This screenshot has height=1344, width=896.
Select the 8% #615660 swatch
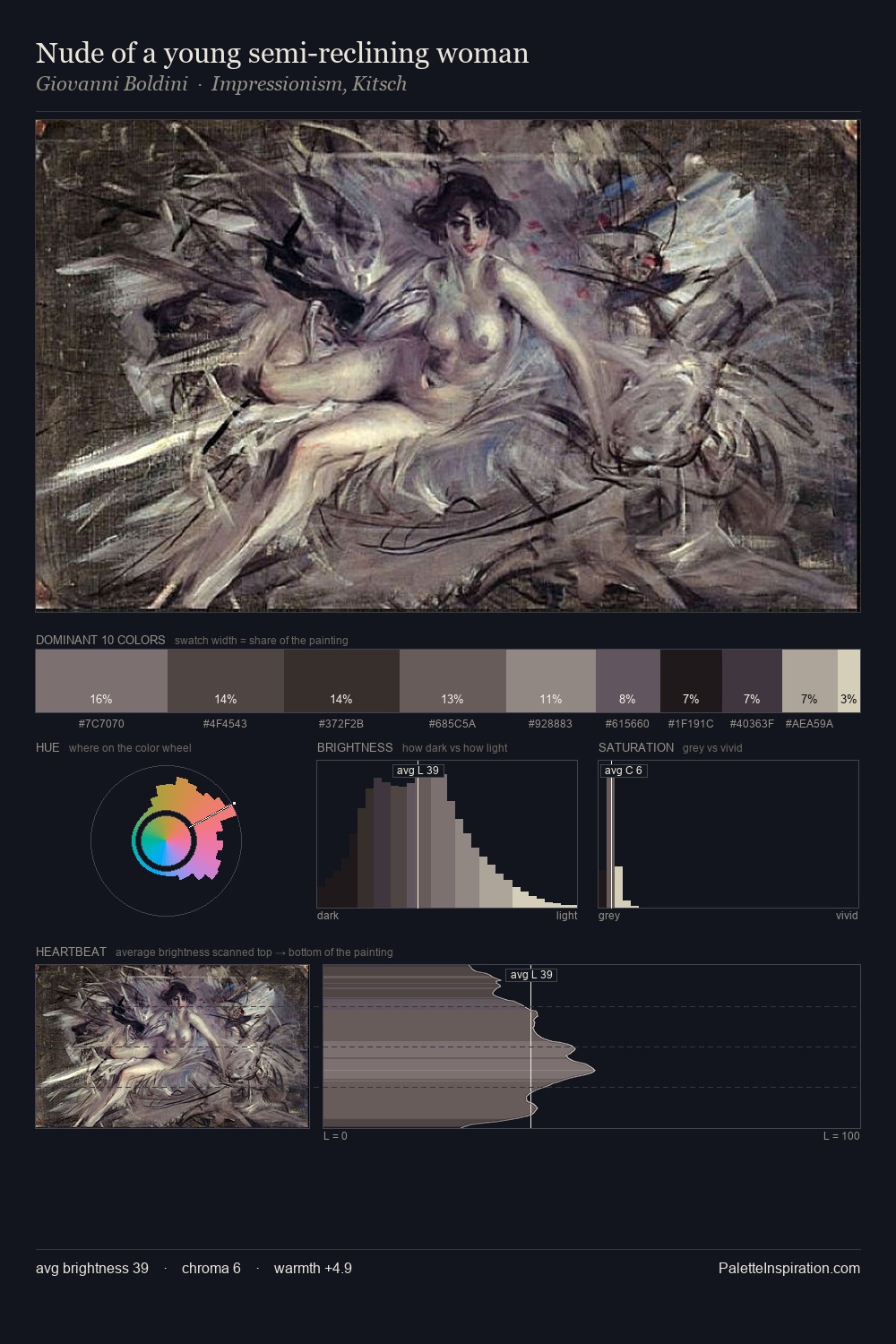pos(628,681)
